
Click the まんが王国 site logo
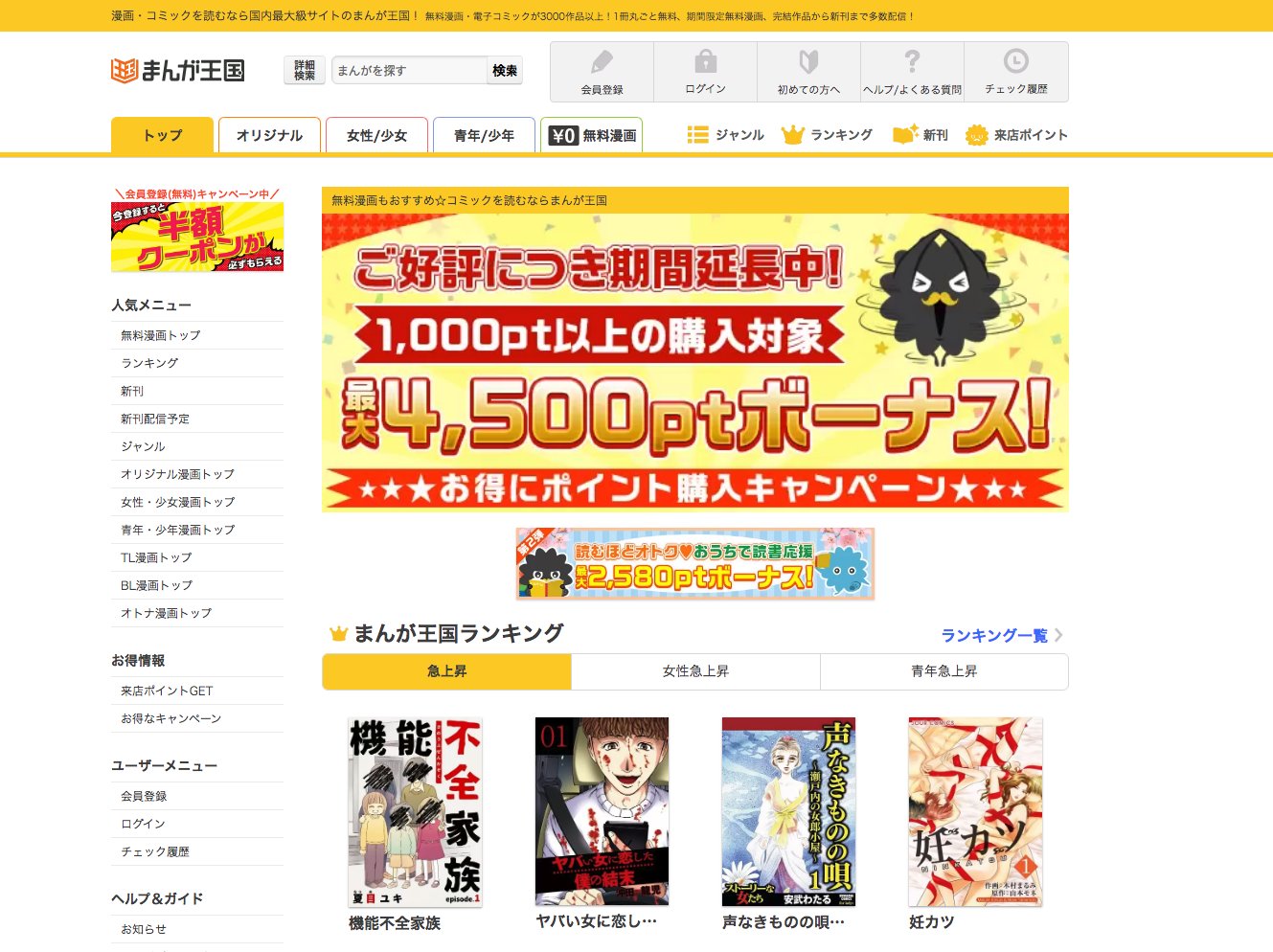coord(178,70)
